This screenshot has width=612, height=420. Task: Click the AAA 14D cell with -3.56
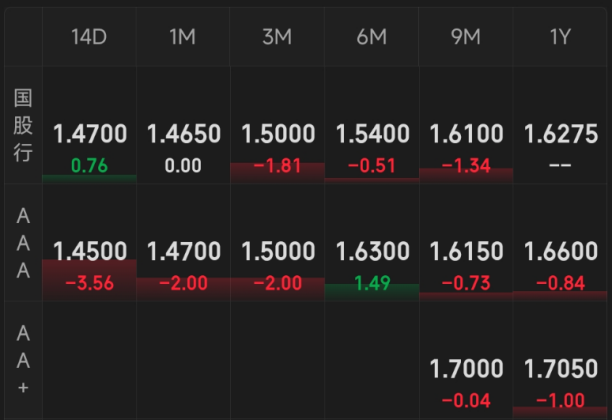89,242
